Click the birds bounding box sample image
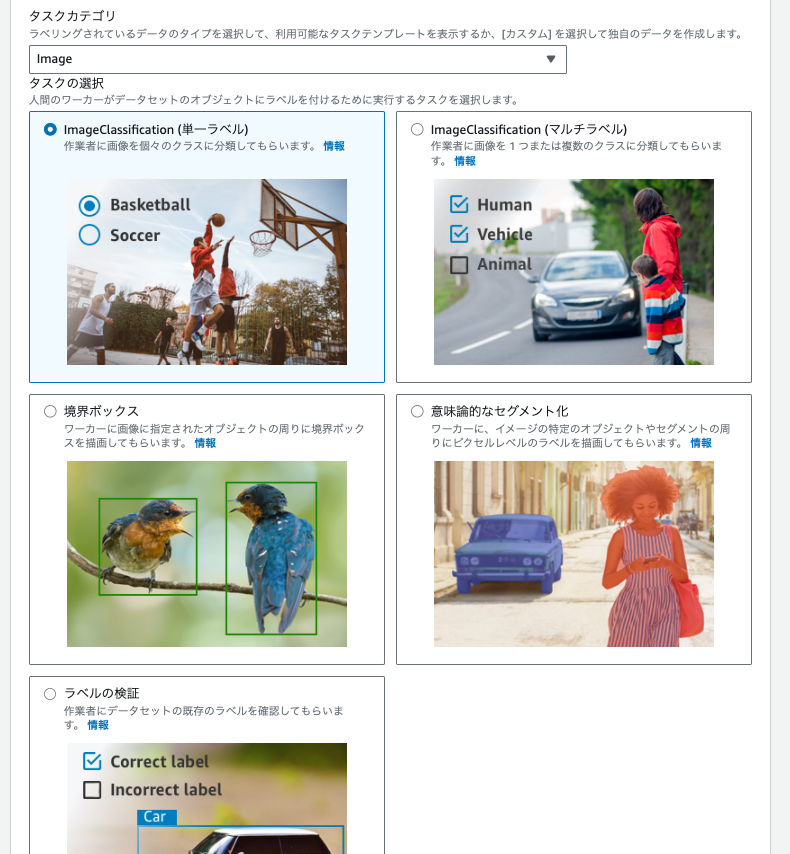This screenshot has height=854, width=790. (x=207, y=554)
